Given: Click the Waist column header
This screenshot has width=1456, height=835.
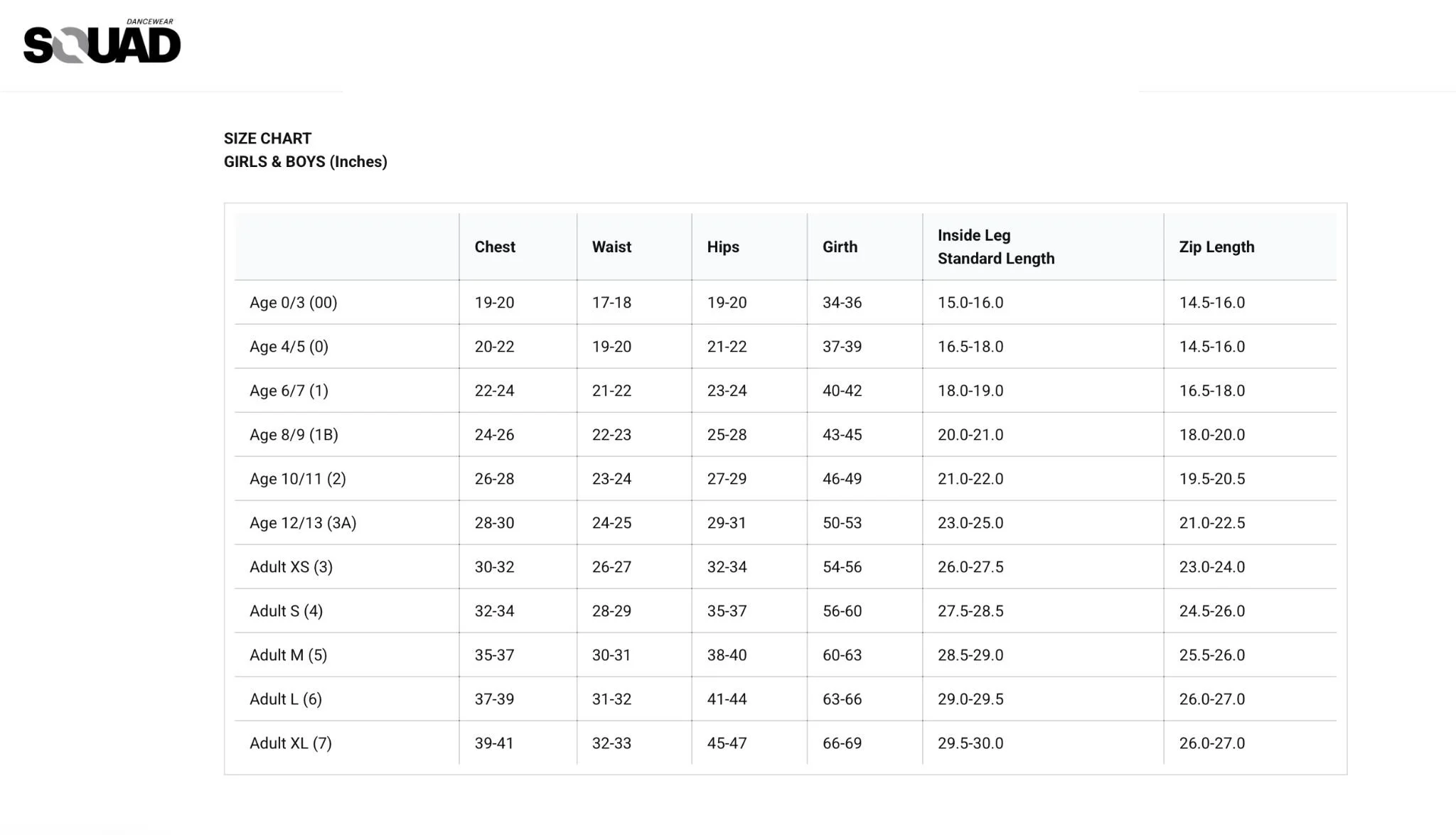Looking at the screenshot, I should coord(611,247).
